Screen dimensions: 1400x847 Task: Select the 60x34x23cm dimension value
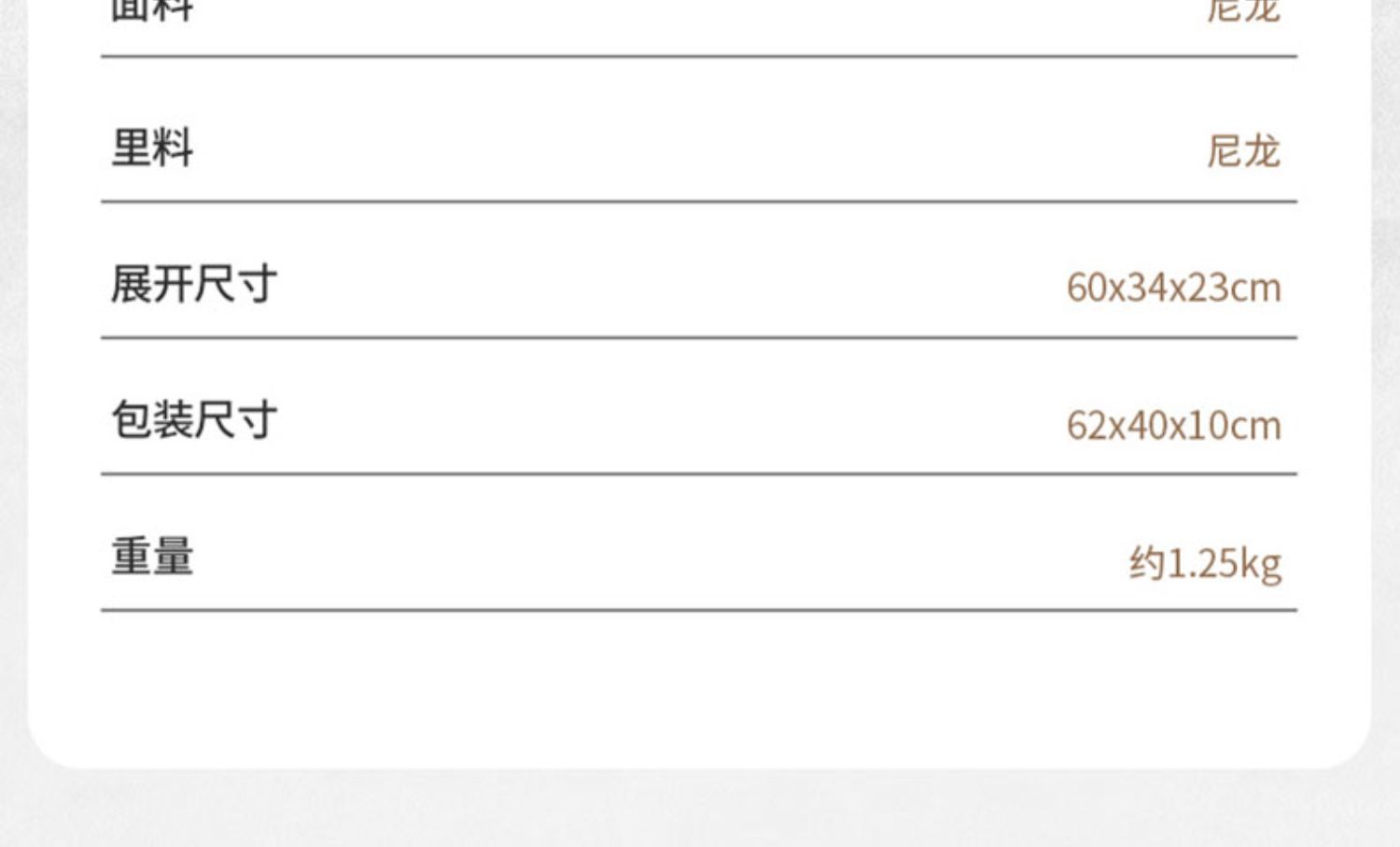[1173, 288]
